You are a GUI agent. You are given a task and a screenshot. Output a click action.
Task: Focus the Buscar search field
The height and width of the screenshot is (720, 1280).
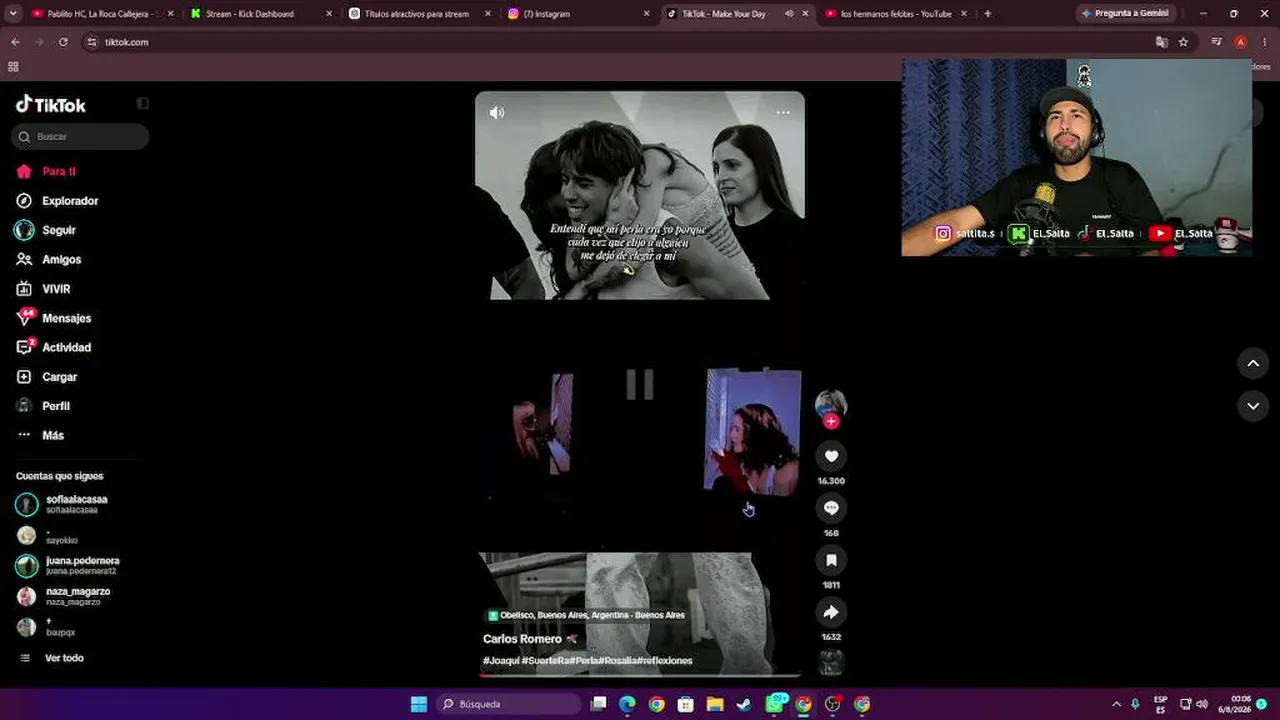pyautogui.click(x=80, y=136)
